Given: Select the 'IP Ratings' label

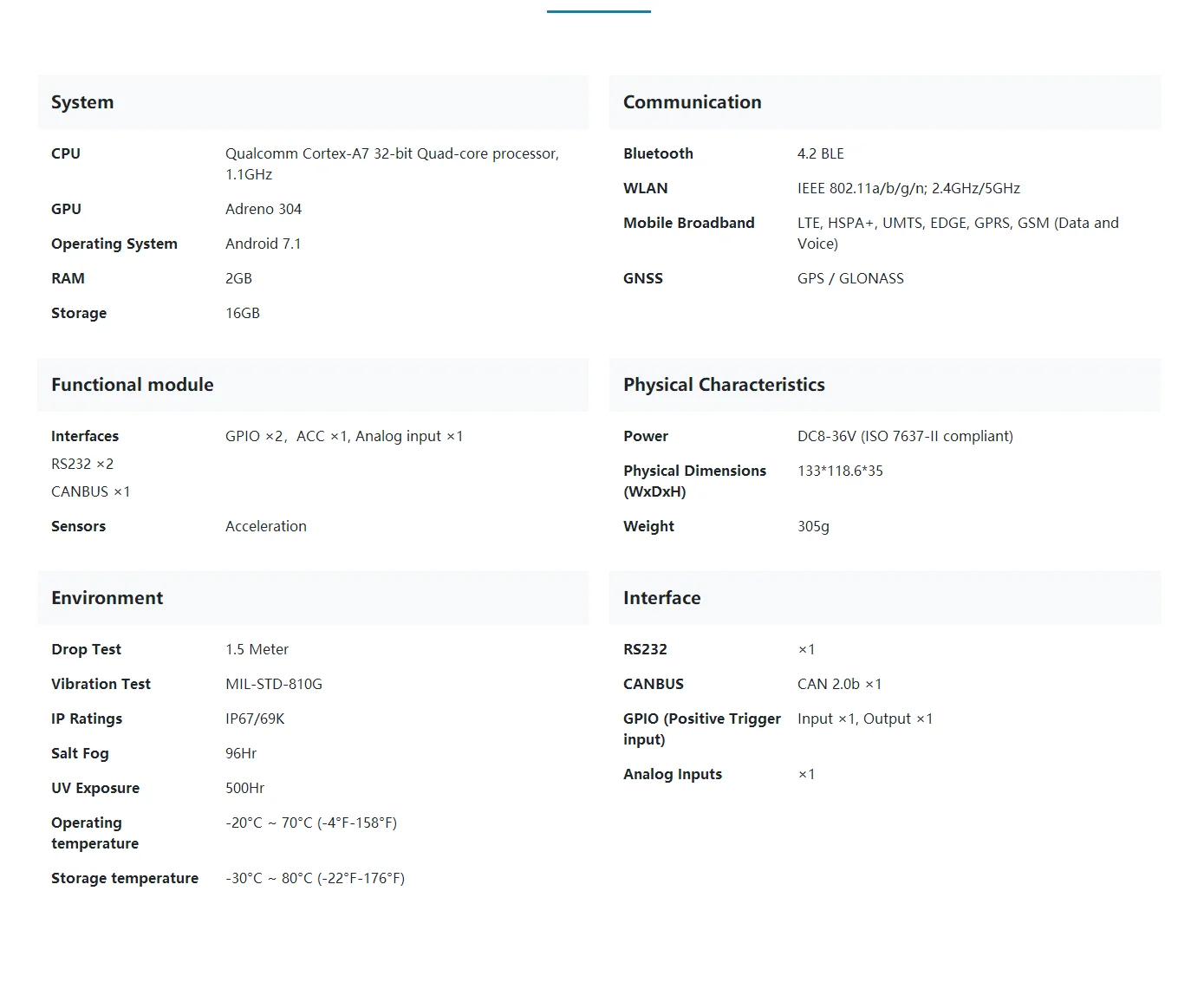Looking at the screenshot, I should [x=87, y=719].
